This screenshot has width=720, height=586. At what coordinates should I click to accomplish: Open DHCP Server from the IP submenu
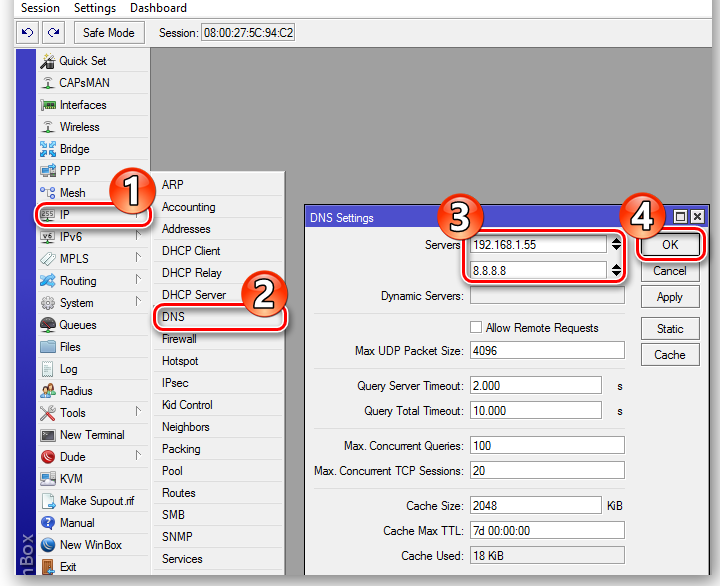219,295
